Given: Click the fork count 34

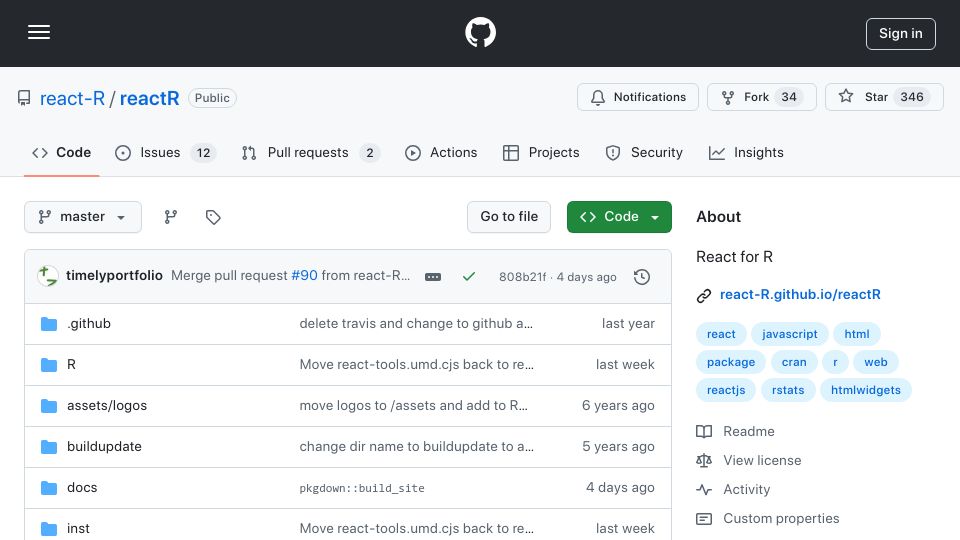Looking at the screenshot, I should [x=789, y=97].
